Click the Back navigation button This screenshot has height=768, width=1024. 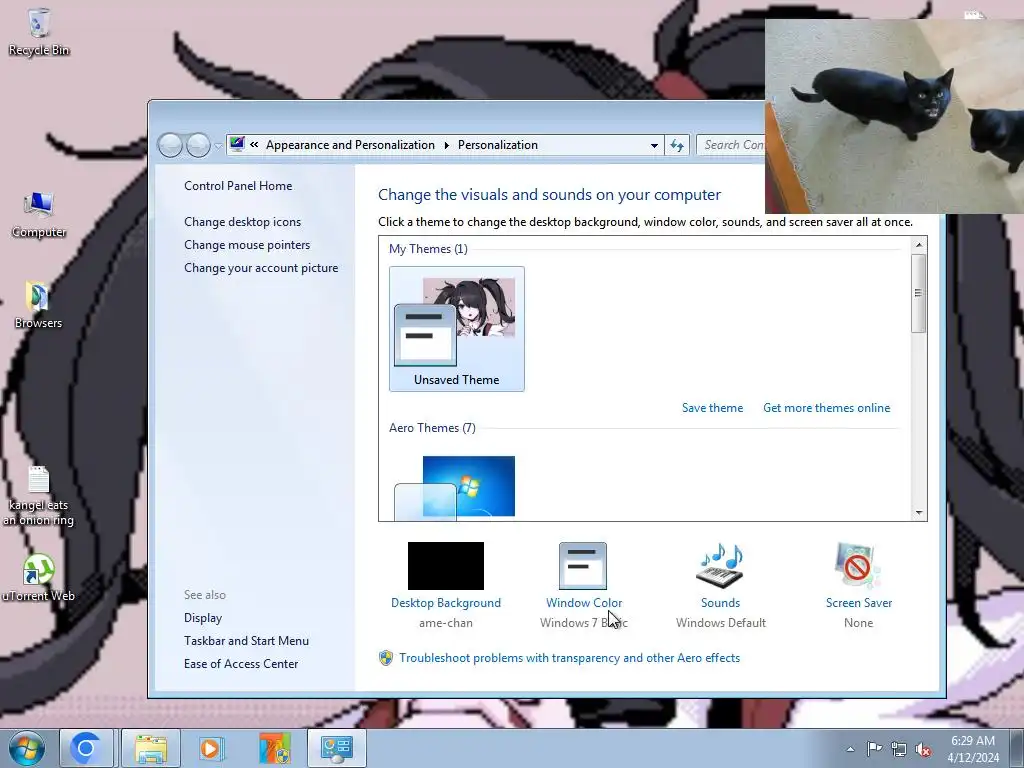click(x=170, y=145)
